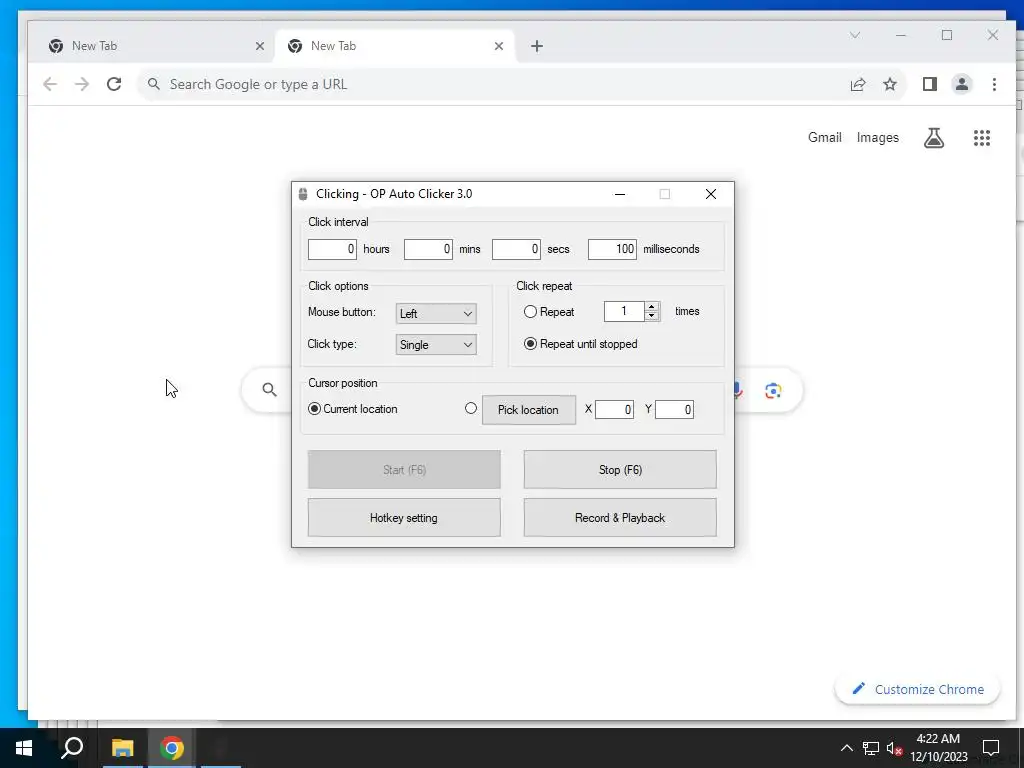Click the X coordinate field
The height and width of the screenshot is (768, 1024).
[x=615, y=409]
